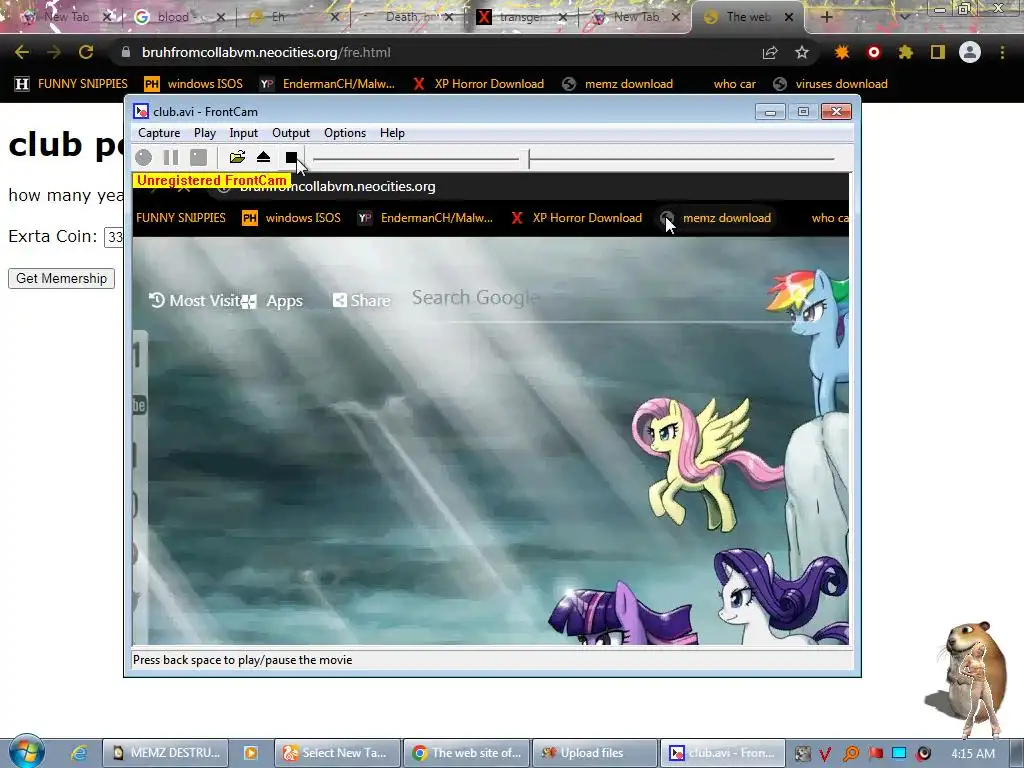Go forward in Chrome
This screenshot has width=1024, height=768.
tap(54, 52)
